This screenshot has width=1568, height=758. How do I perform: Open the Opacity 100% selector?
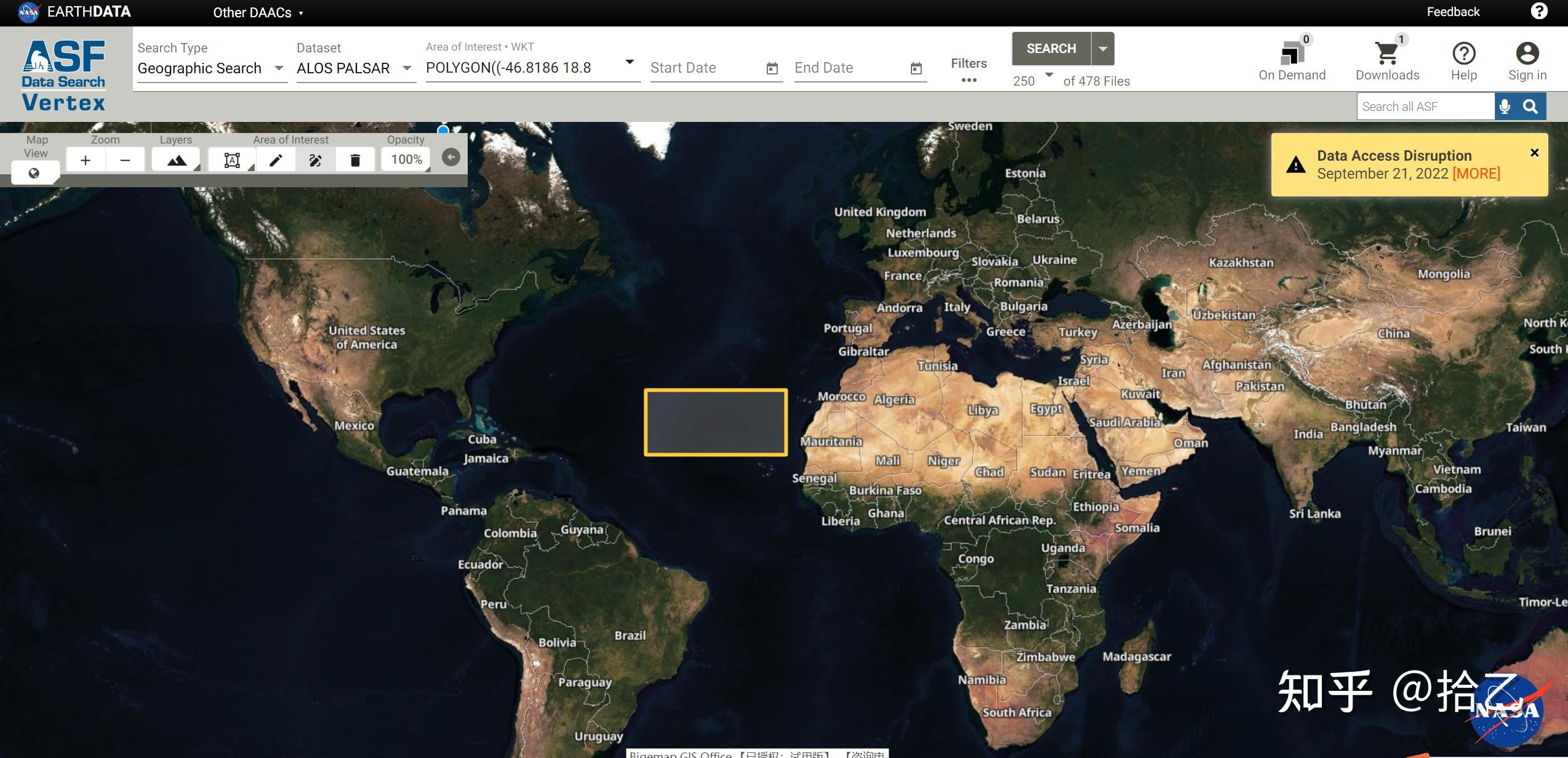406,160
